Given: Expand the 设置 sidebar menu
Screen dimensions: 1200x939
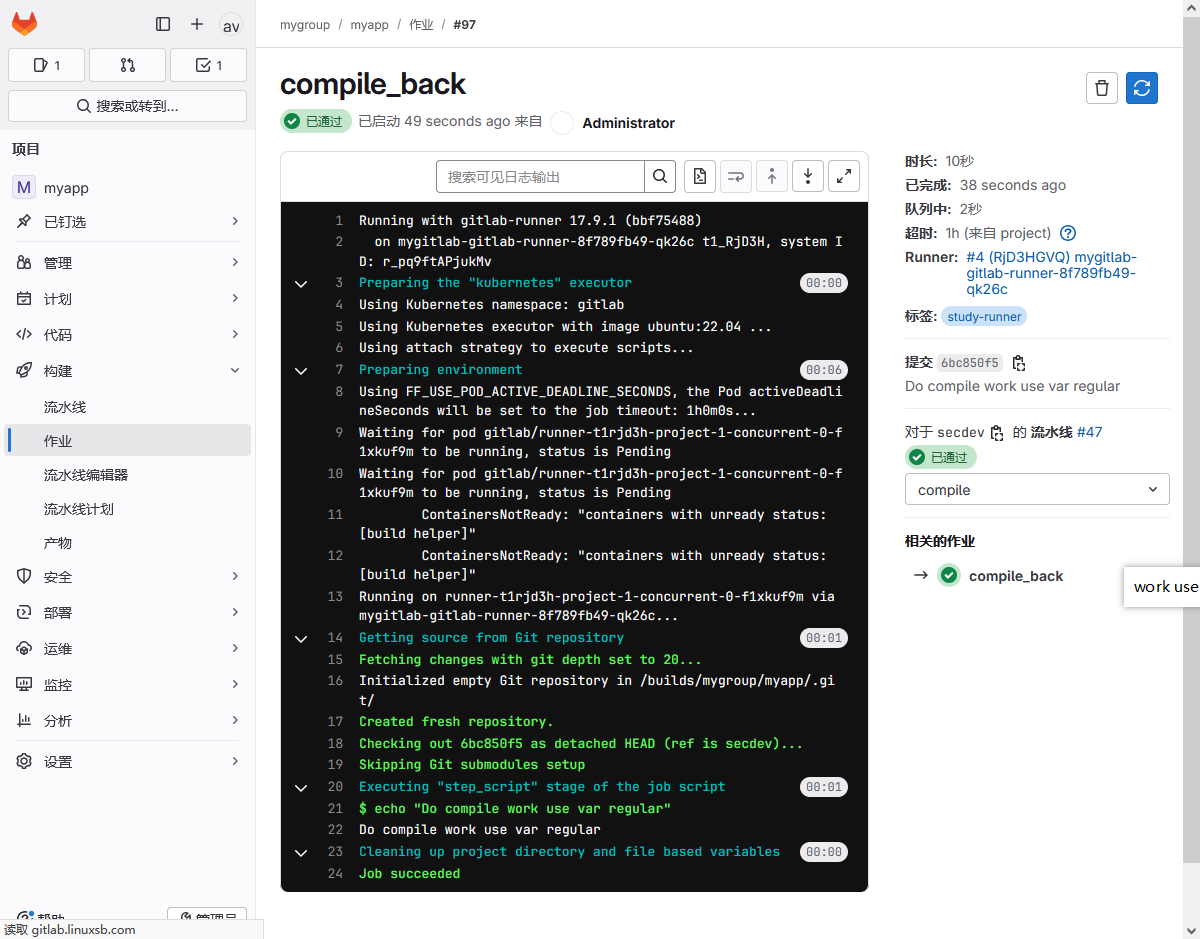Looking at the screenshot, I should pos(127,762).
